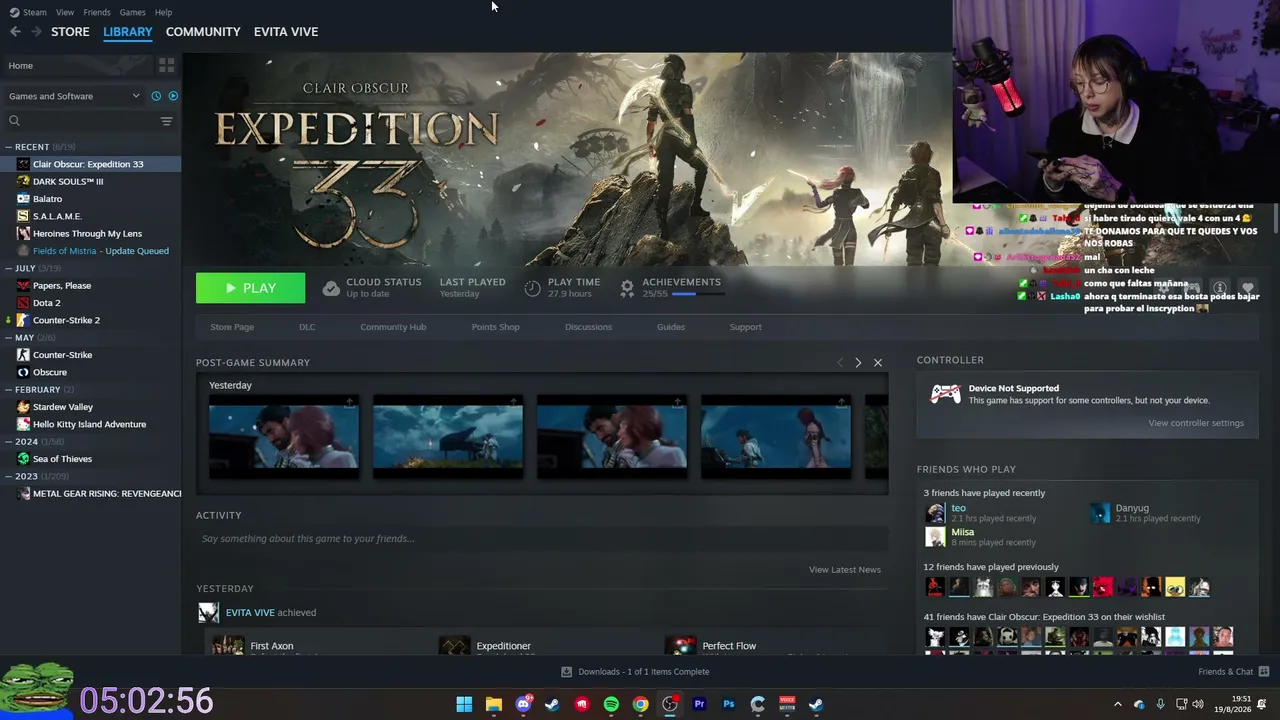The image size is (1280, 720).
Task: Collapse the FEBRUARY games section
Action: [x=9, y=389]
